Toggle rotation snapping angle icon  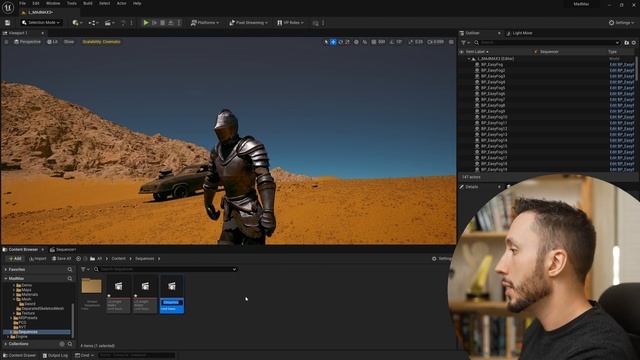[x=392, y=42]
